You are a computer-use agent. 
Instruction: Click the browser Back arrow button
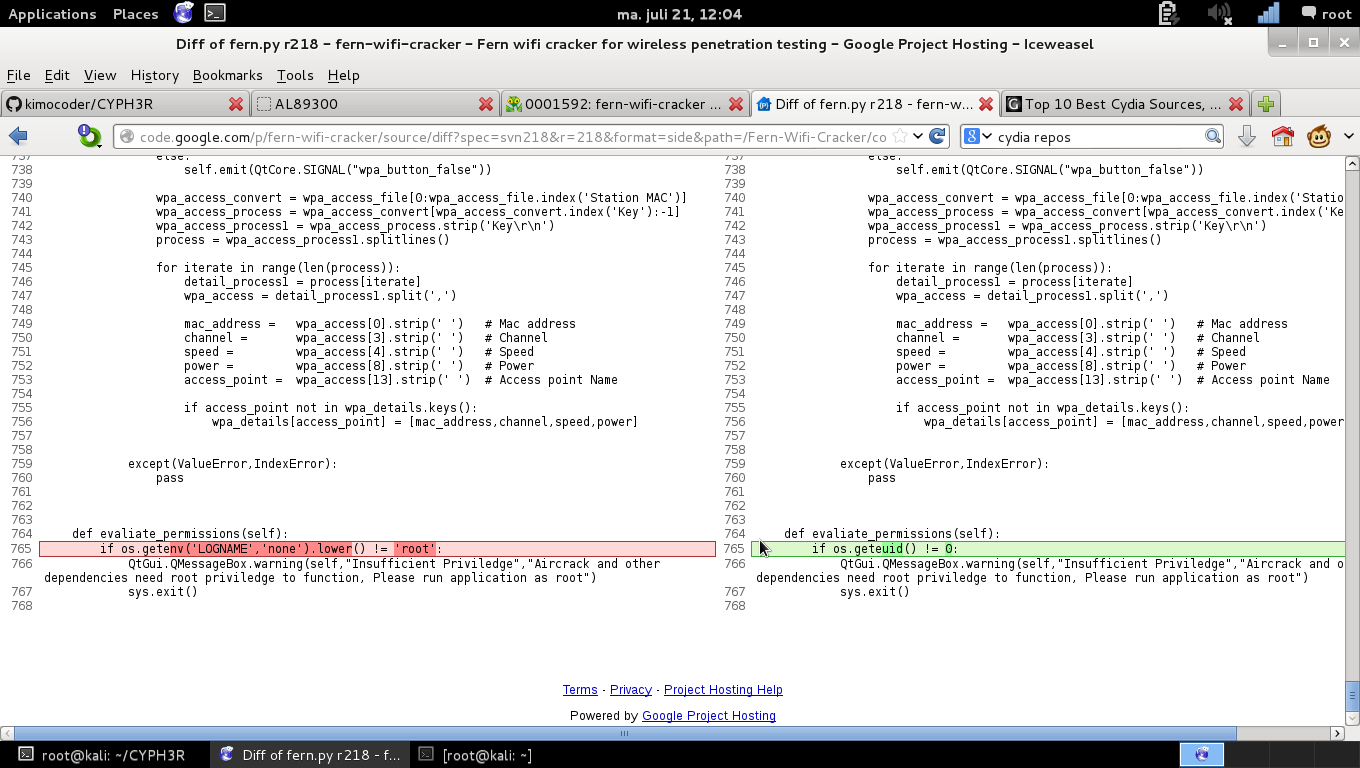pos(18,137)
